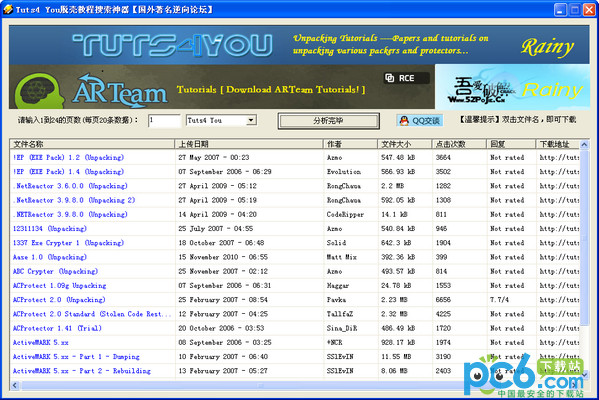Screen dimensions: 599x400
Task: Open the Tuts4 You source dropdown
Action: [251, 120]
